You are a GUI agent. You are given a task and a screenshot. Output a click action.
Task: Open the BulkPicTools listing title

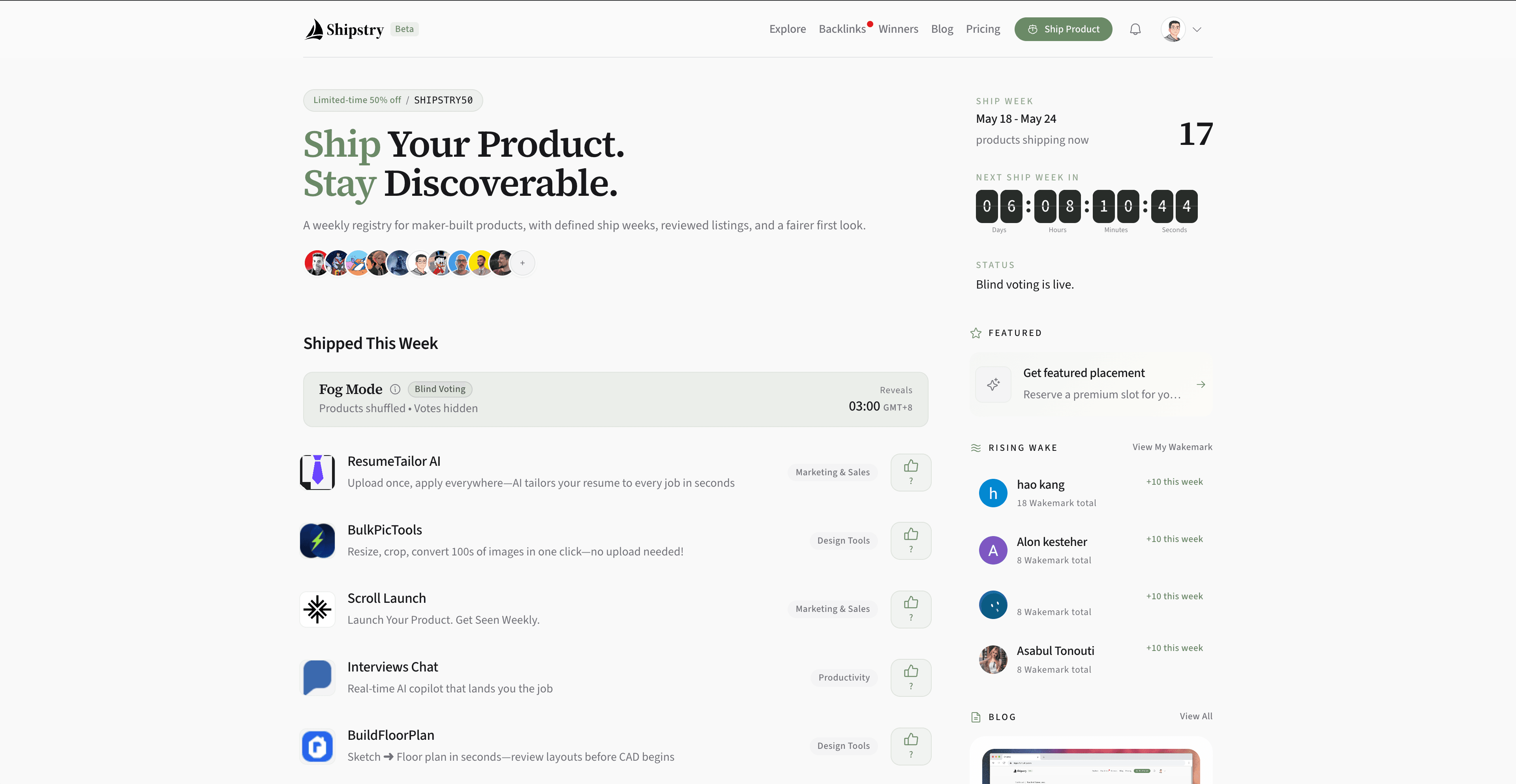(x=384, y=530)
